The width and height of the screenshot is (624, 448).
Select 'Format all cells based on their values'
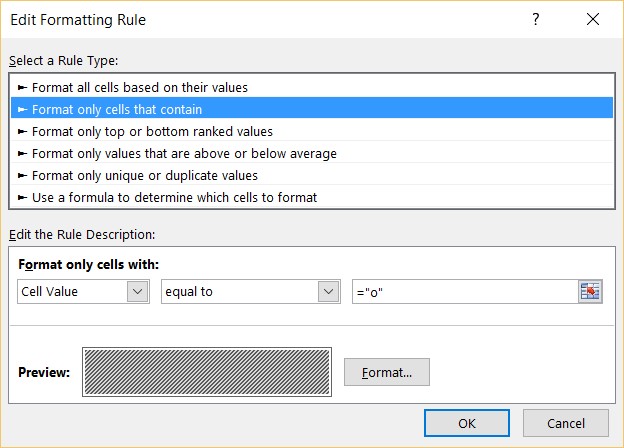click(140, 87)
